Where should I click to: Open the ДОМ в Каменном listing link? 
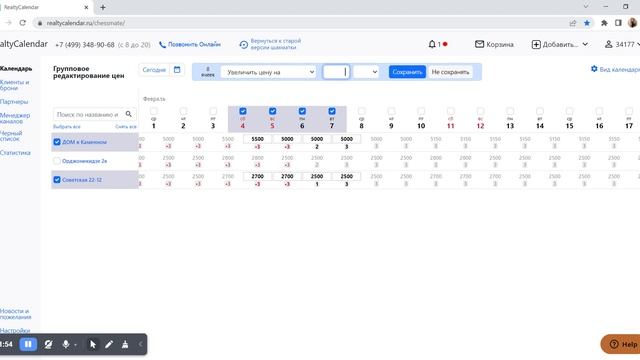point(84,142)
